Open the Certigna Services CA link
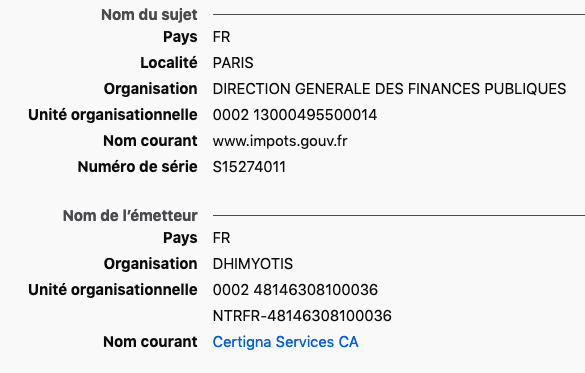 click(x=285, y=342)
